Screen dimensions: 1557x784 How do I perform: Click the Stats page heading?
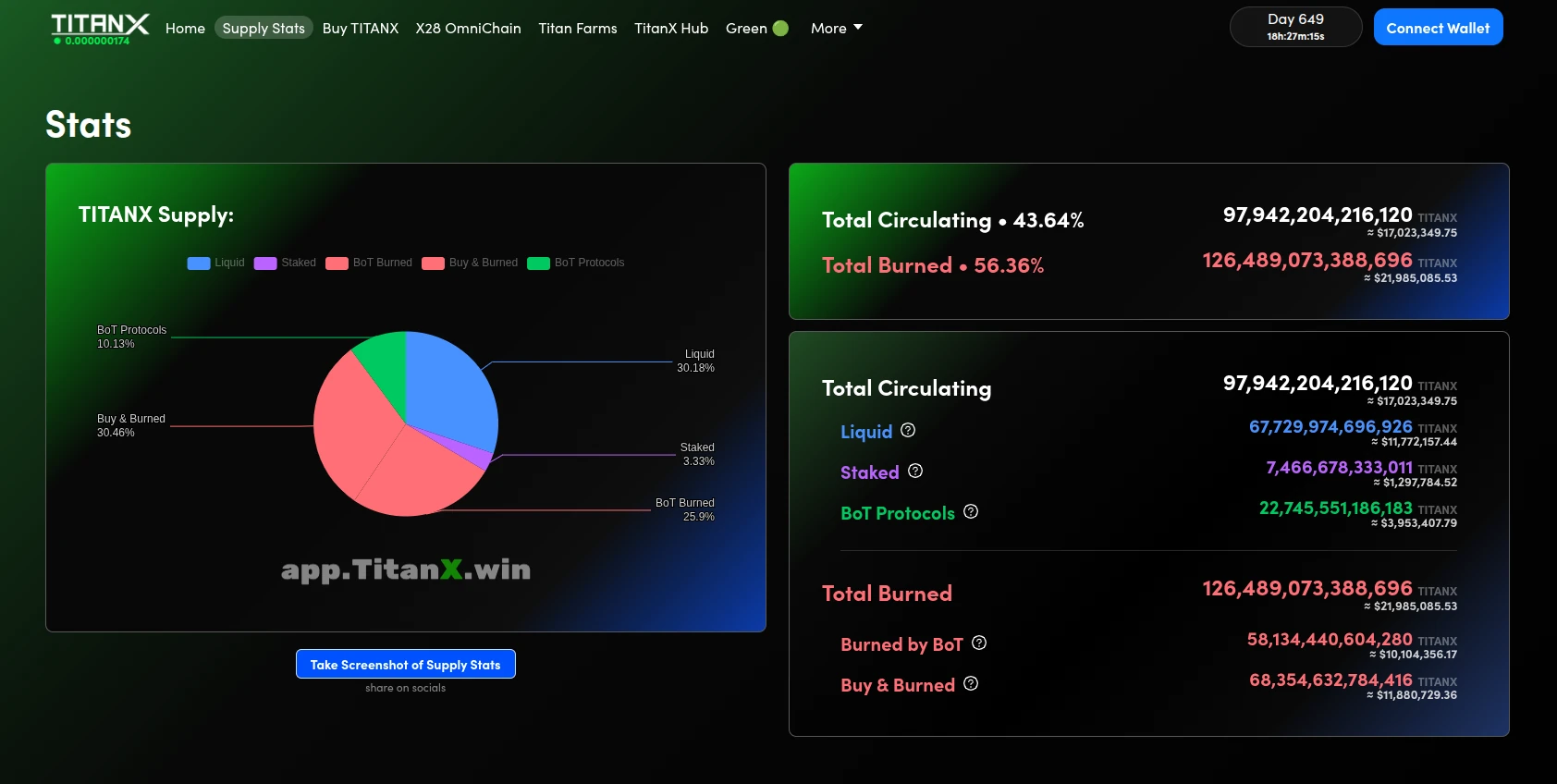click(89, 125)
